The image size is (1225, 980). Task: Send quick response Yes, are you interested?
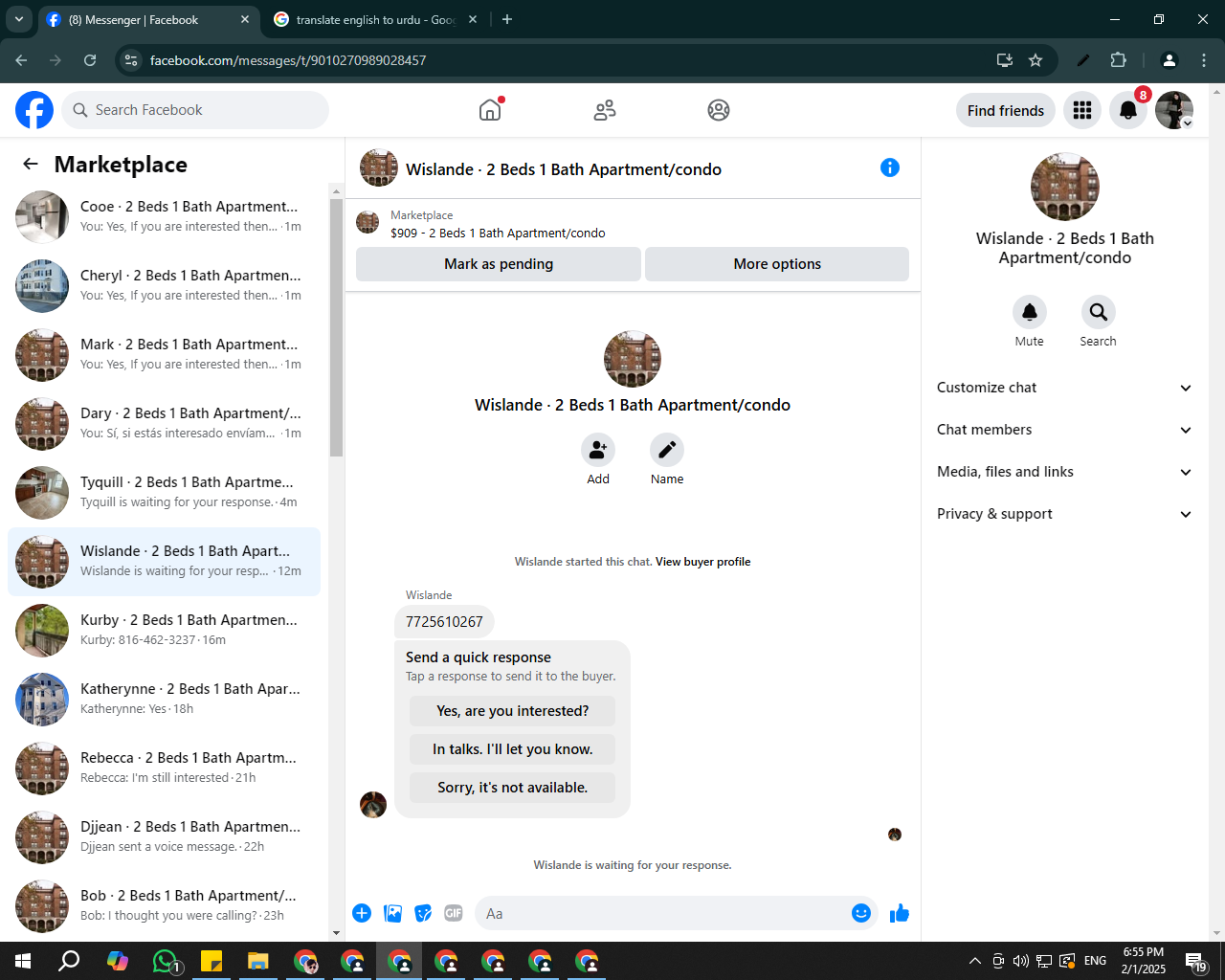[x=513, y=711]
